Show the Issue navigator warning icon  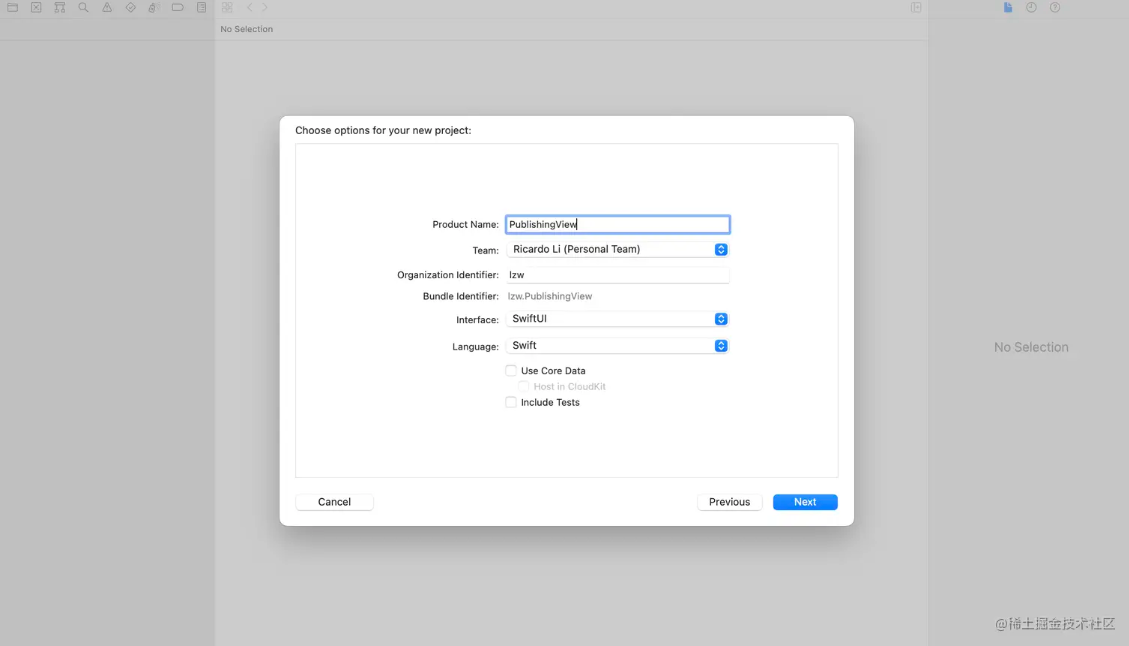(x=107, y=8)
